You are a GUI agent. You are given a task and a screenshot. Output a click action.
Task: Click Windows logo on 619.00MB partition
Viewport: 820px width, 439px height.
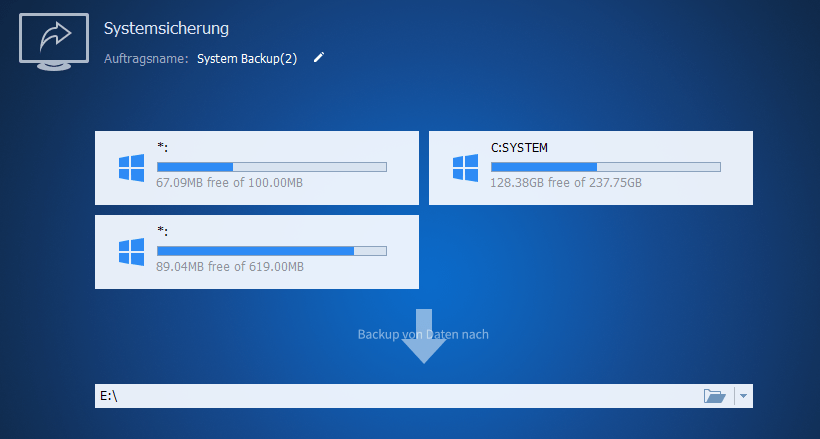(x=131, y=252)
